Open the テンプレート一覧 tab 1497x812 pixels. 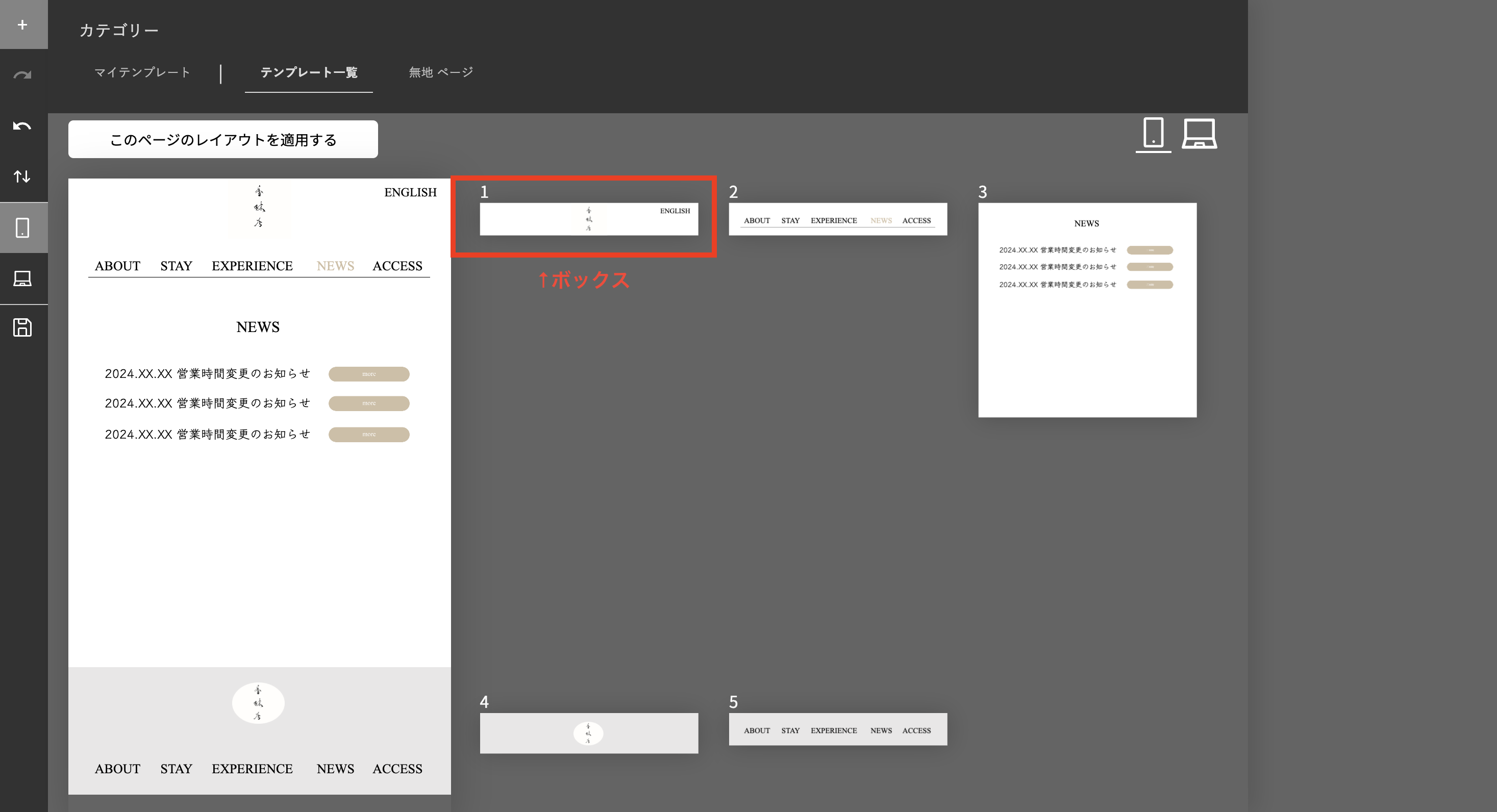(309, 72)
